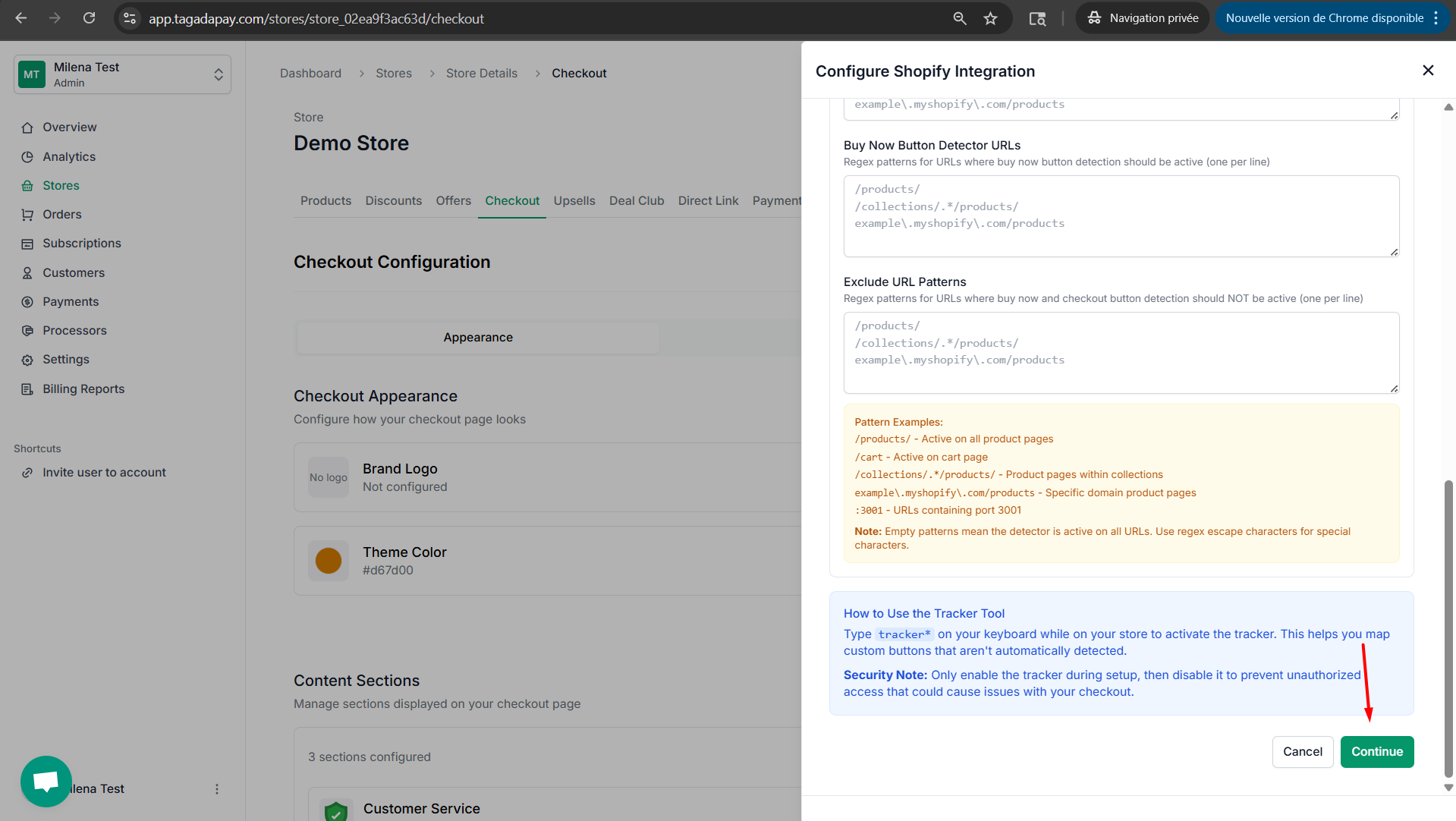Open the Discounts tab
This screenshot has height=821, width=1456.
point(393,201)
